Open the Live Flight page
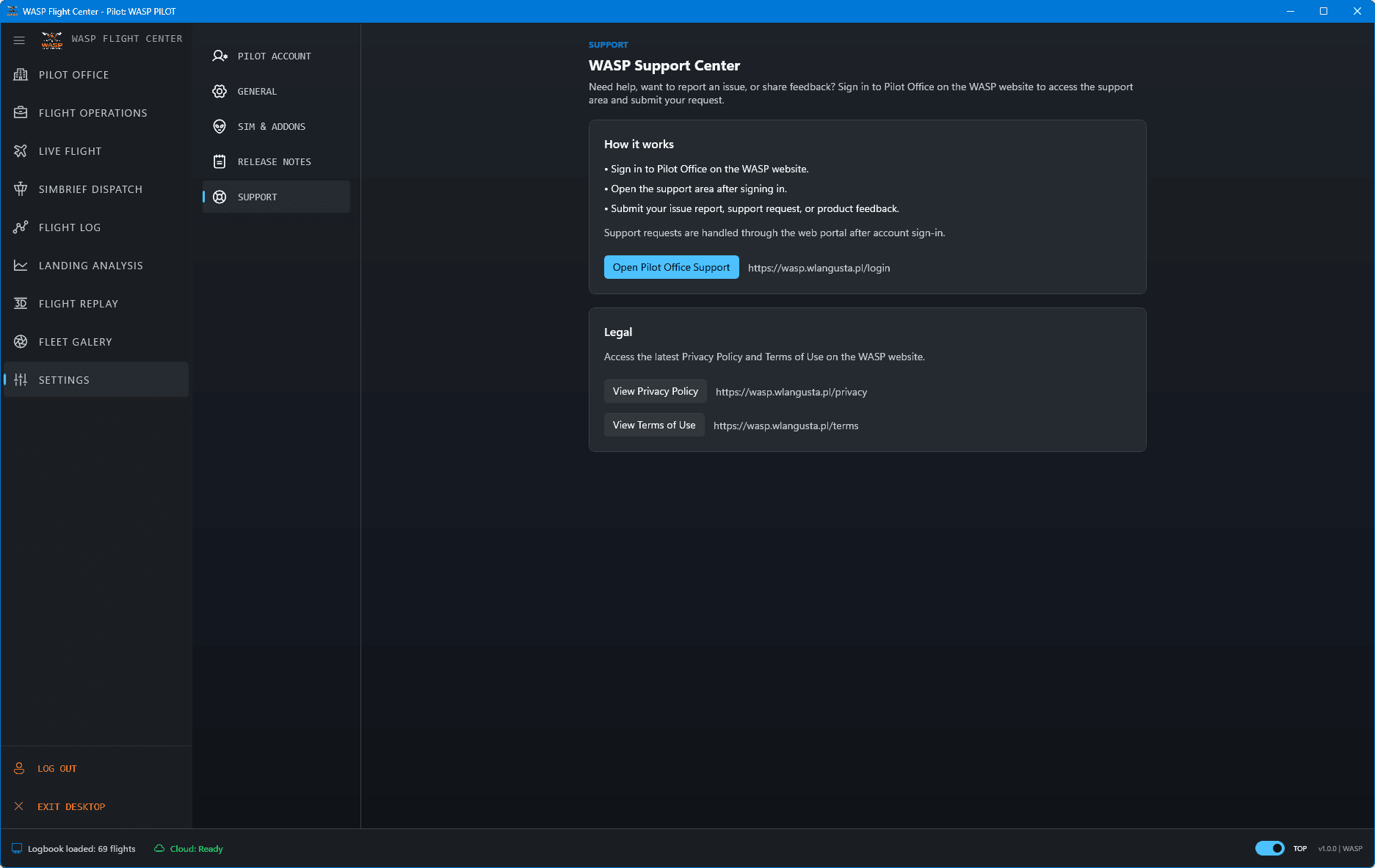The width and height of the screenshot is (1375, 868). [x=96, y=151]
